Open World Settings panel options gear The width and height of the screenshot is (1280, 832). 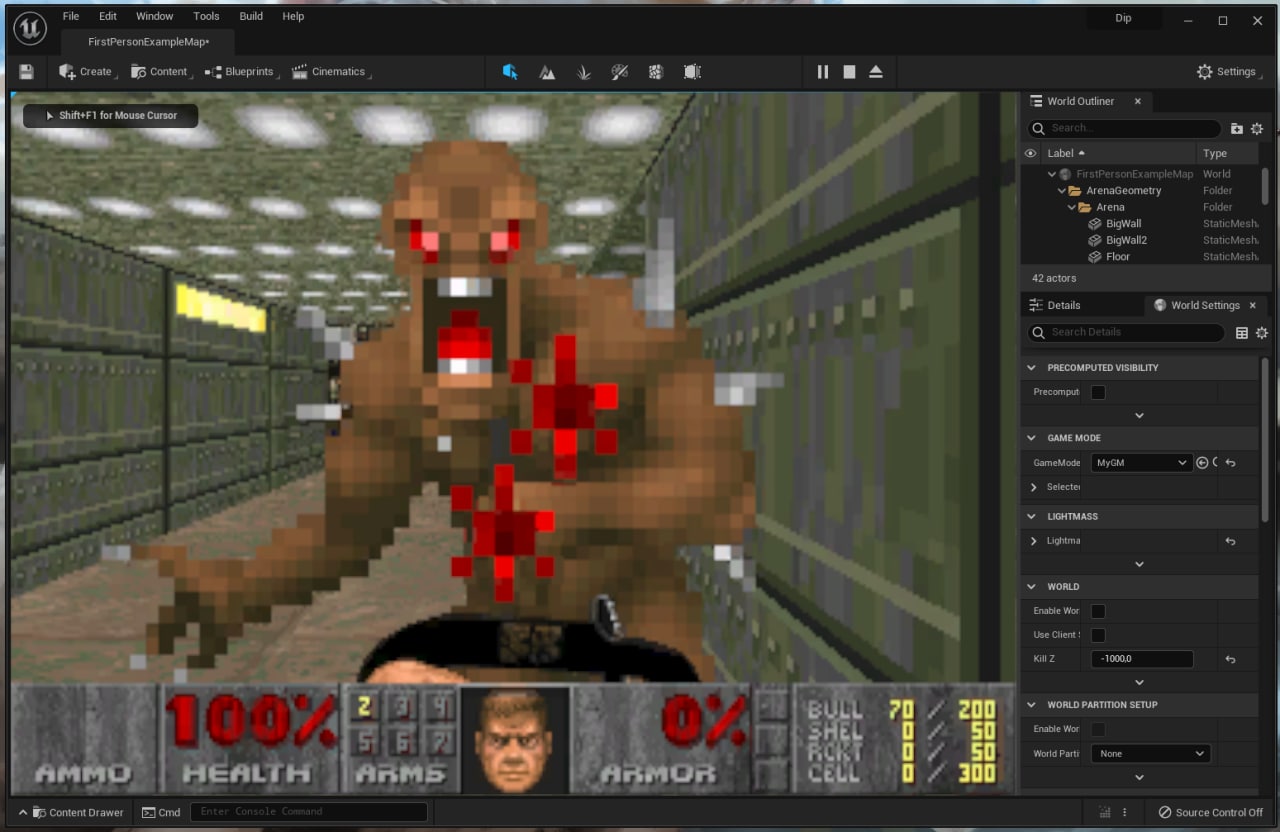pos(1262,333)
